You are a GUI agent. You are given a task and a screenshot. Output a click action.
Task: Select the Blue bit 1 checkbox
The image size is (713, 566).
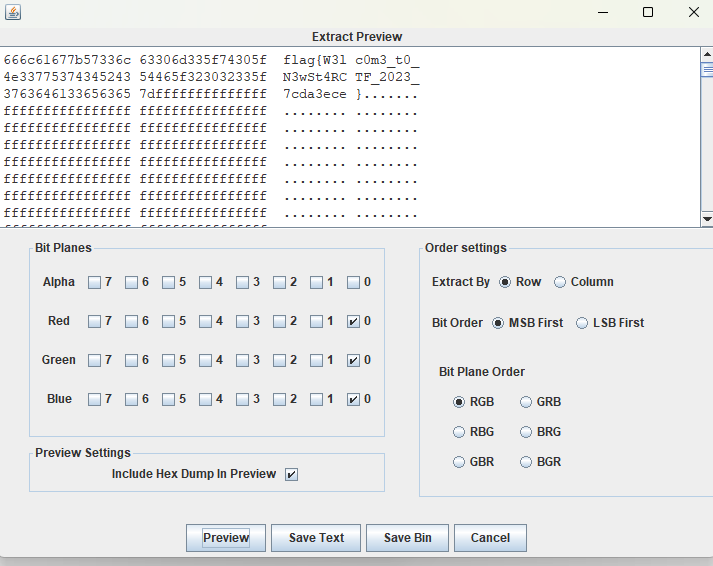coord(316,399)
